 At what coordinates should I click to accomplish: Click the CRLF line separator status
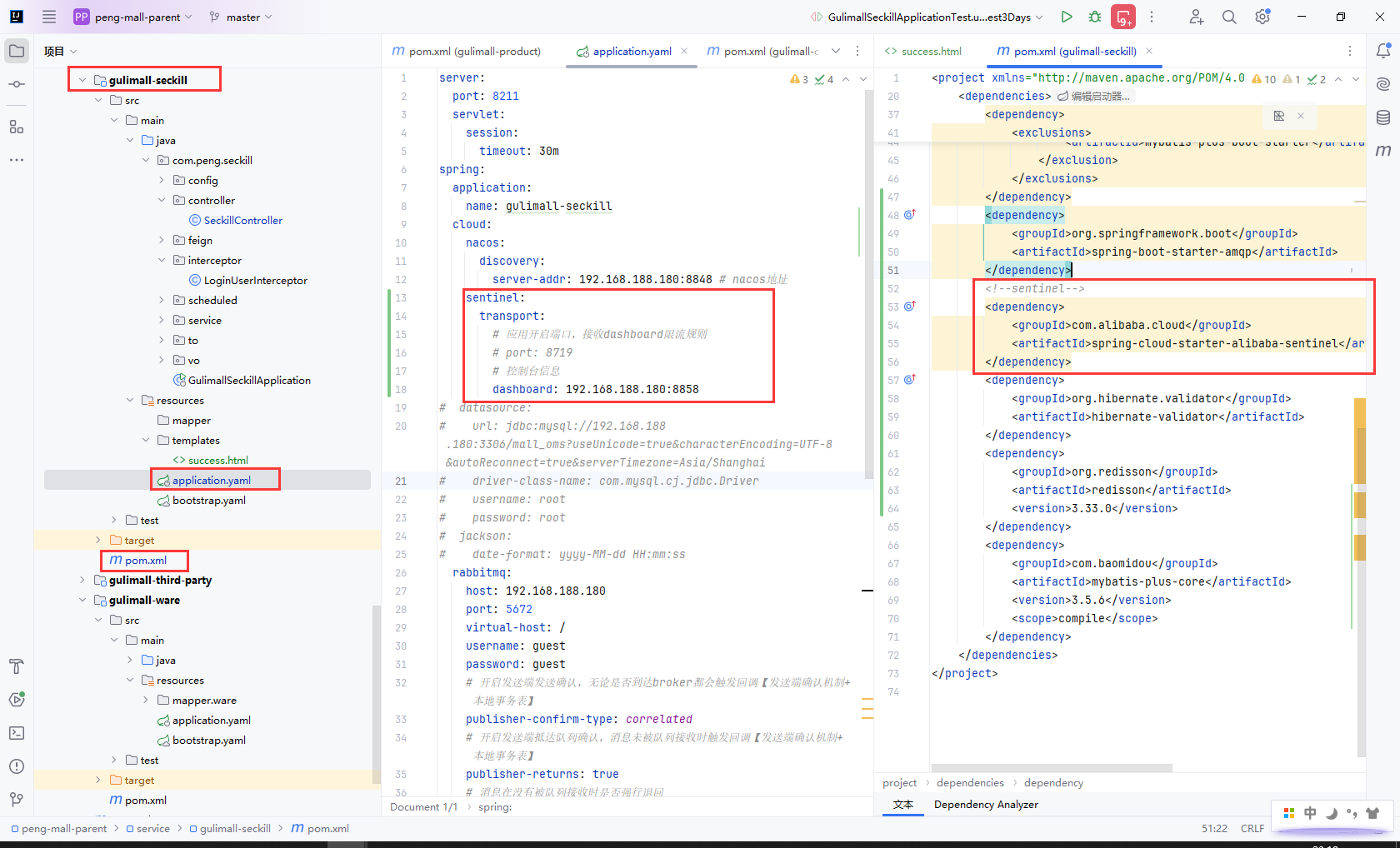point(1252,828)
